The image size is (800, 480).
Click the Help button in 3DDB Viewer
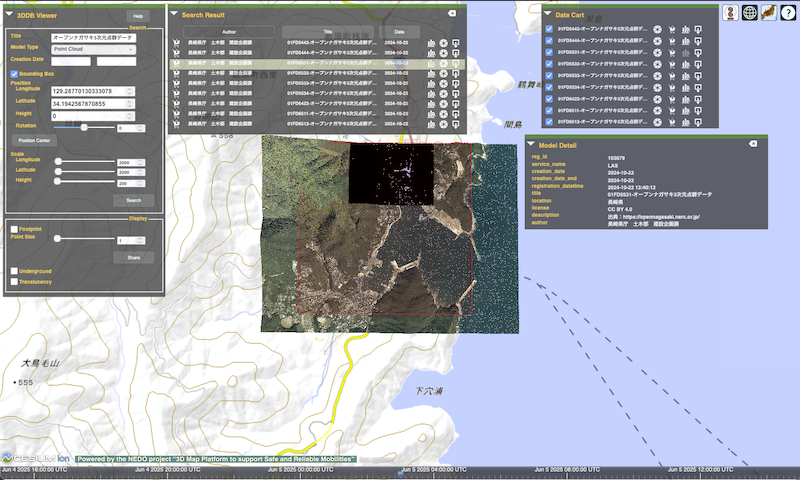[138, 16]
